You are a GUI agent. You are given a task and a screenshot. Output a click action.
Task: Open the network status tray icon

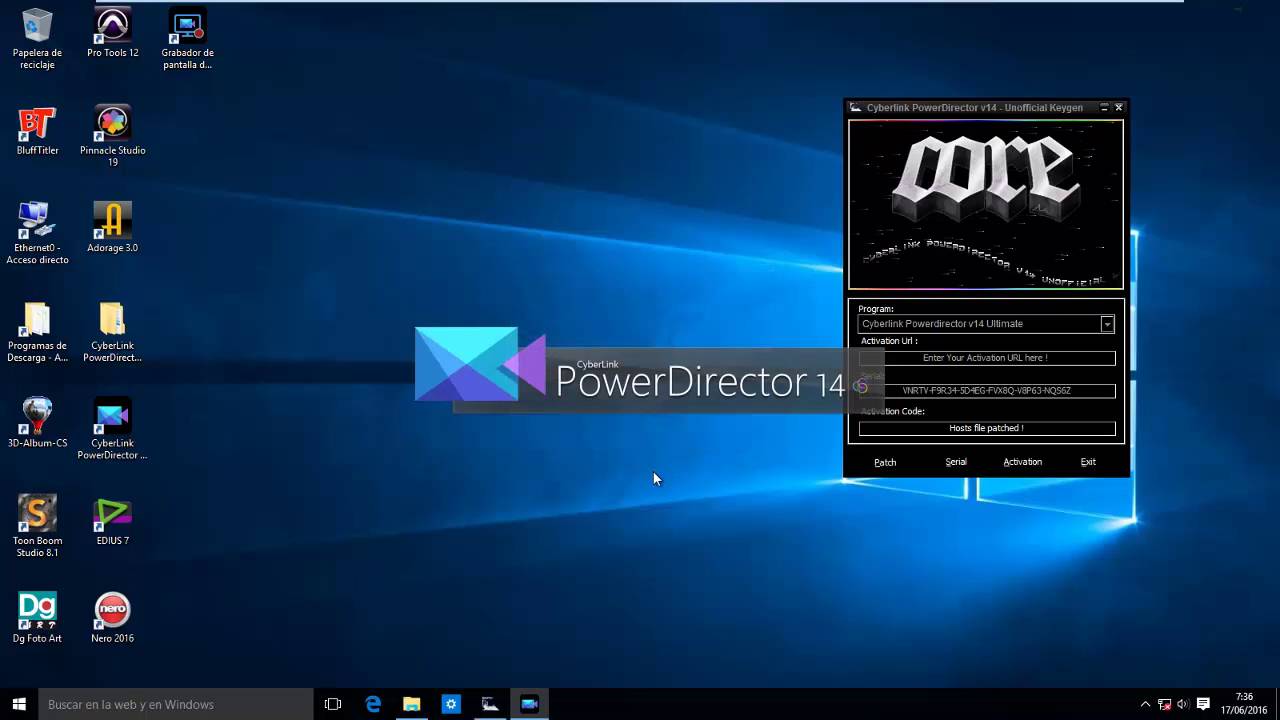pyautogui.click(x=1164, y=704)
